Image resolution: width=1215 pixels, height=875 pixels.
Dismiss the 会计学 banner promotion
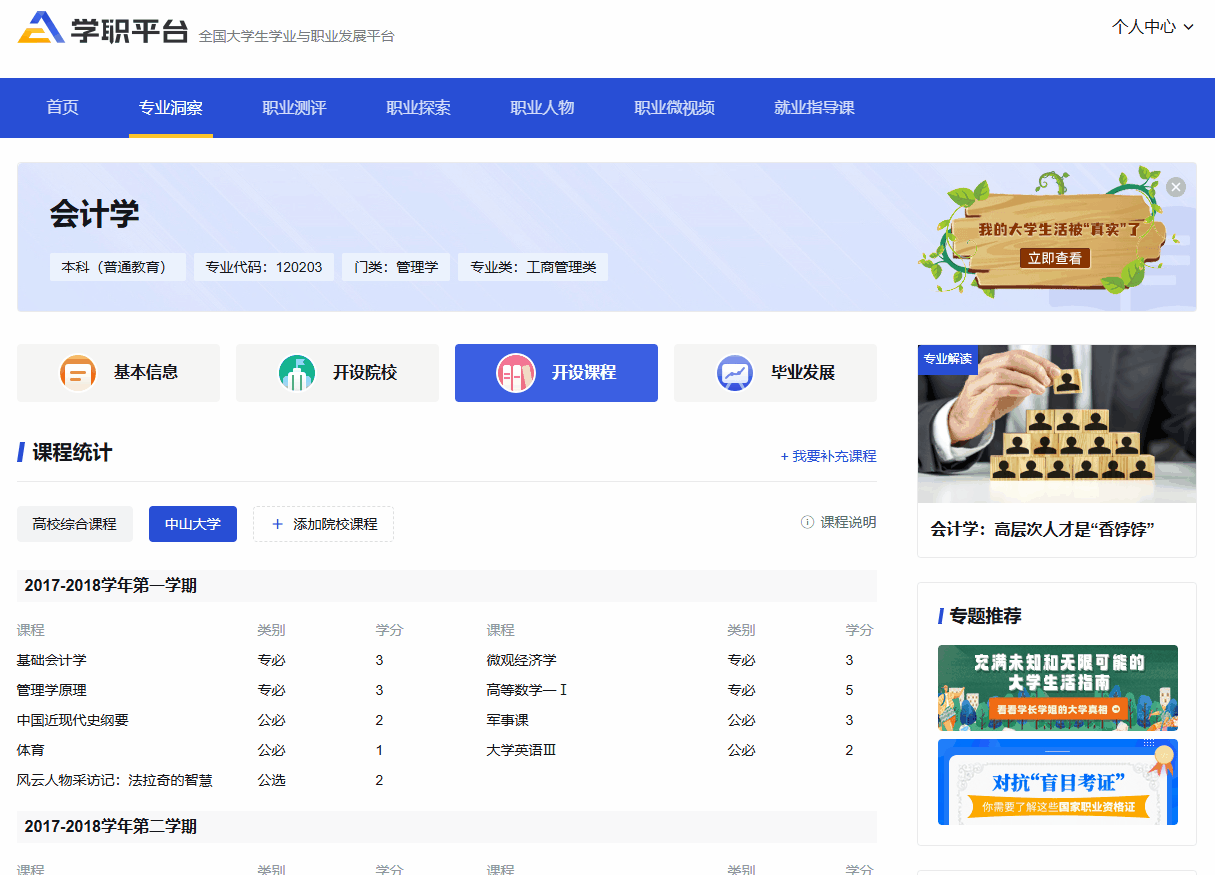click(1176, 186)
